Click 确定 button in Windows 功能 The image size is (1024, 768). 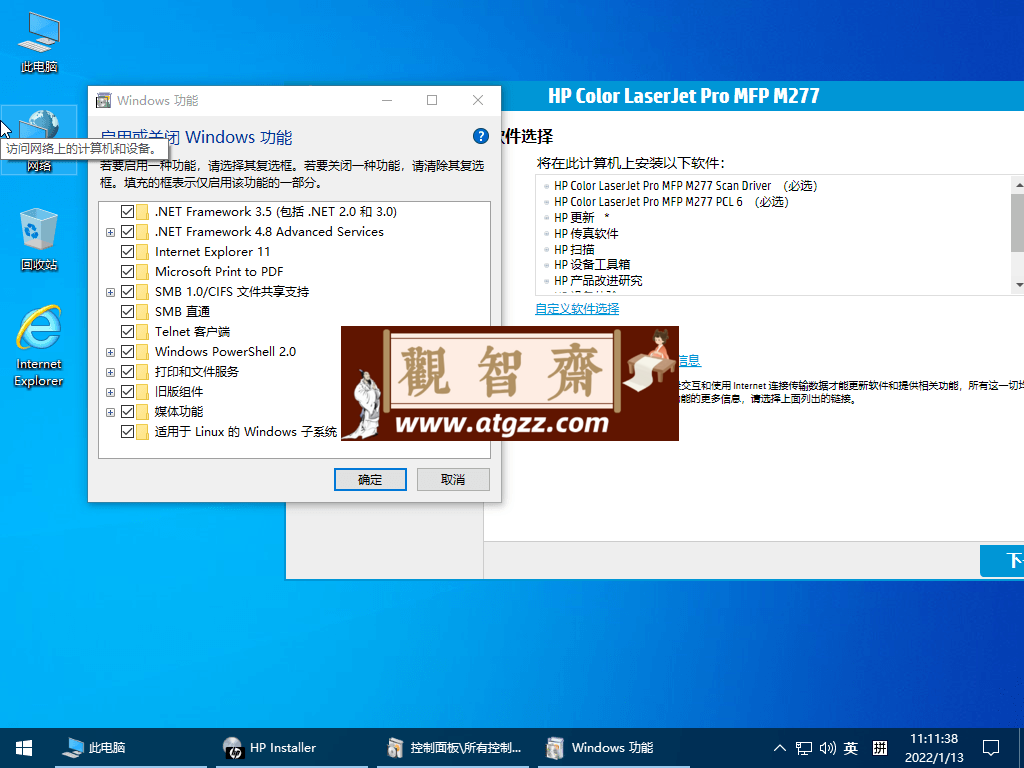click(370, 479)
